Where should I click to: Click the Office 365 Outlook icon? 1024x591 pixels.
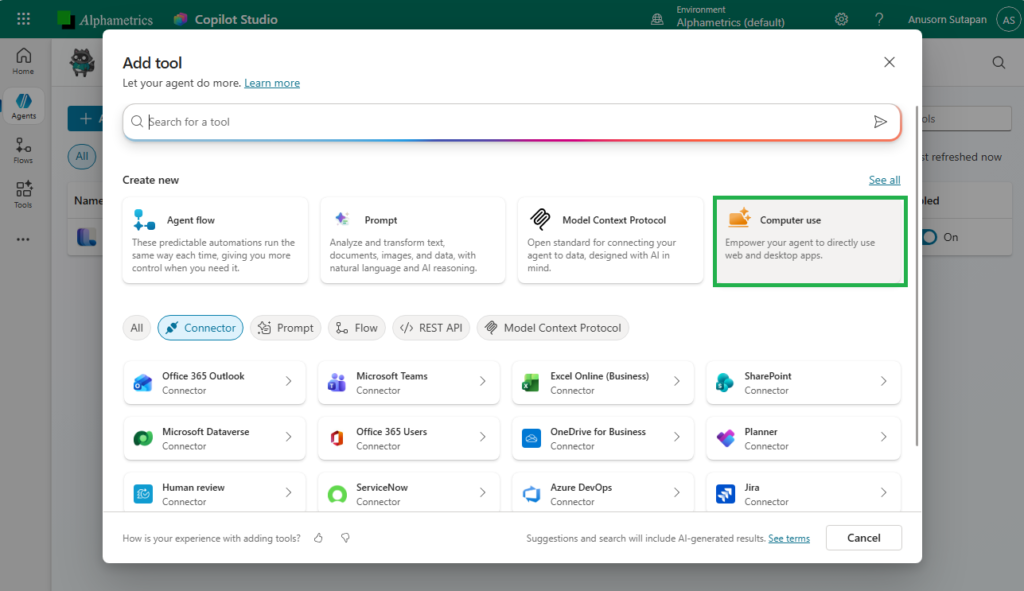[x=143, y=383]
